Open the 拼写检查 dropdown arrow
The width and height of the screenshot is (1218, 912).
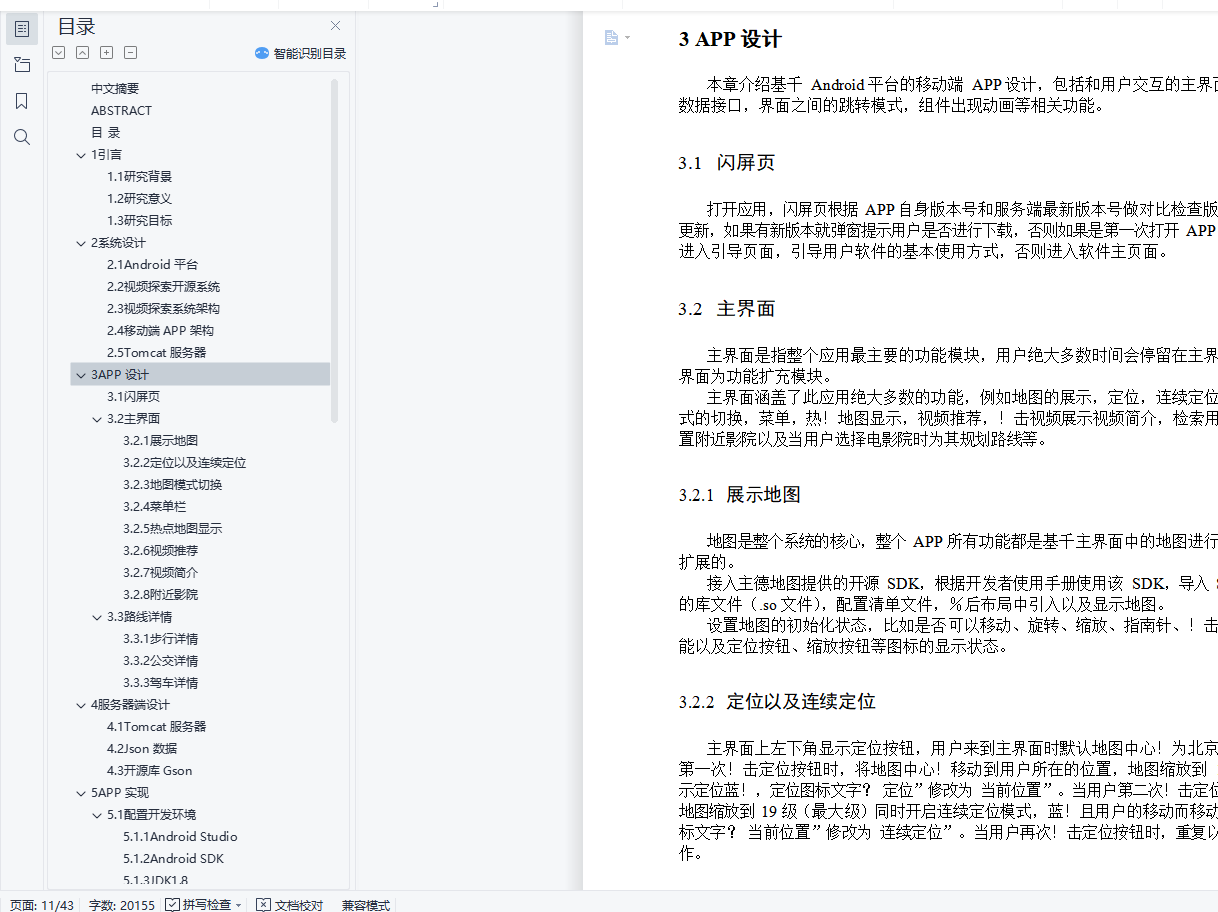point(238,905)
